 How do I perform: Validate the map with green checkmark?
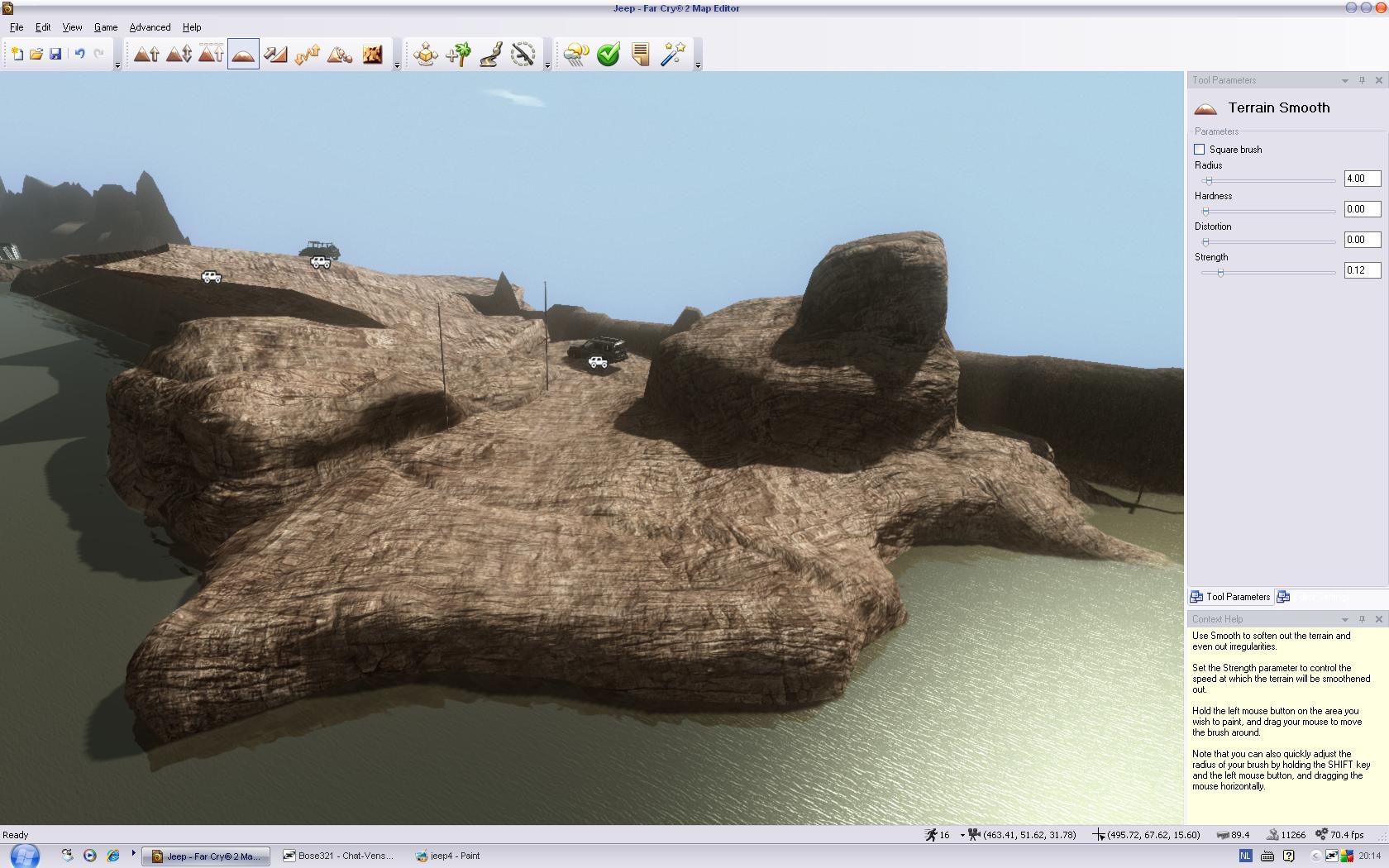609,55
